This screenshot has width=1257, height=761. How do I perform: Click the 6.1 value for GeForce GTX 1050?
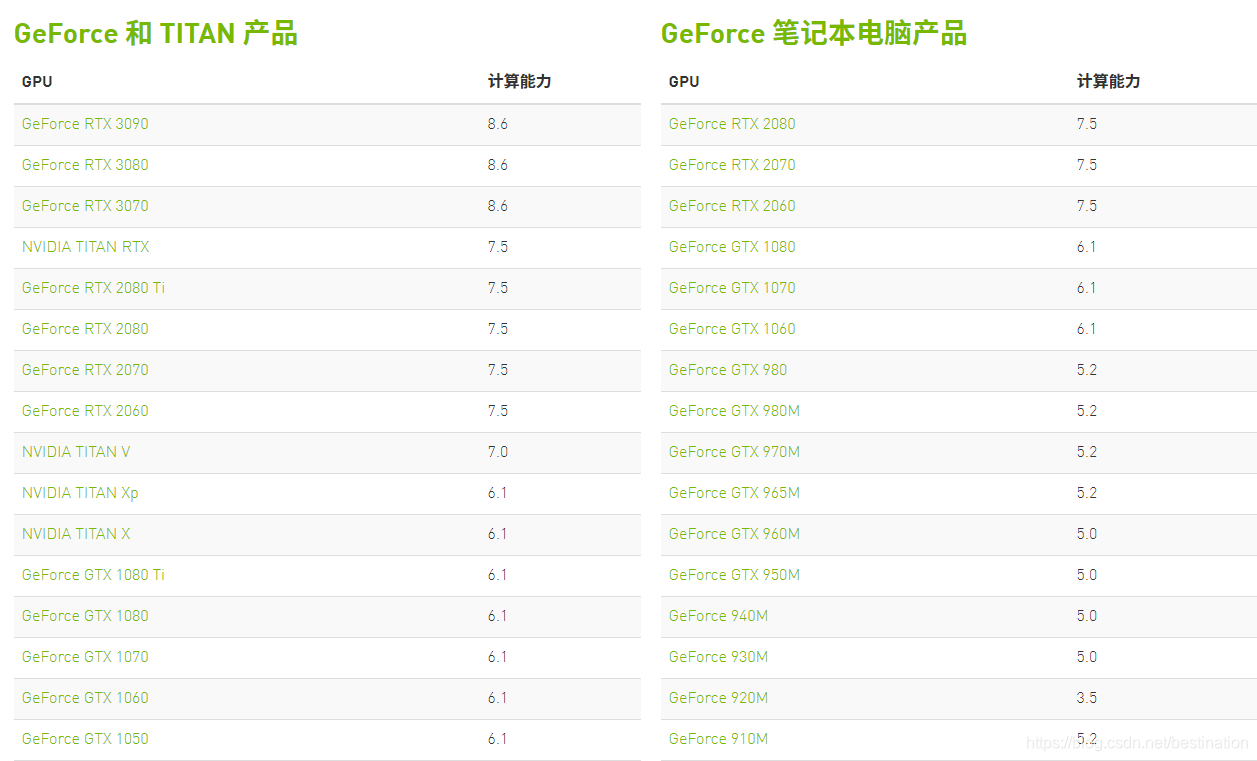[498, 739]
